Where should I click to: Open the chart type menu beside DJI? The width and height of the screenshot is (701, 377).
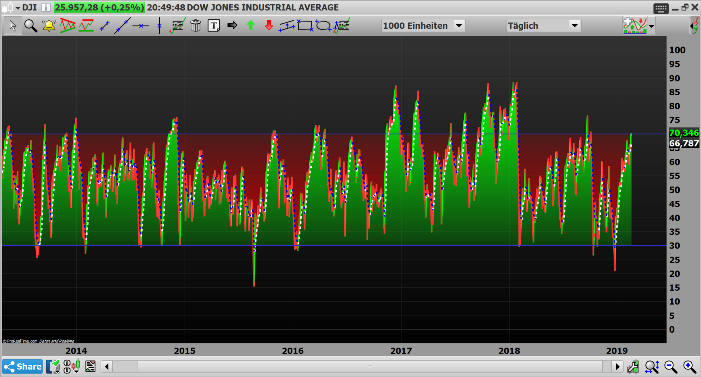[x=11, y=8]
